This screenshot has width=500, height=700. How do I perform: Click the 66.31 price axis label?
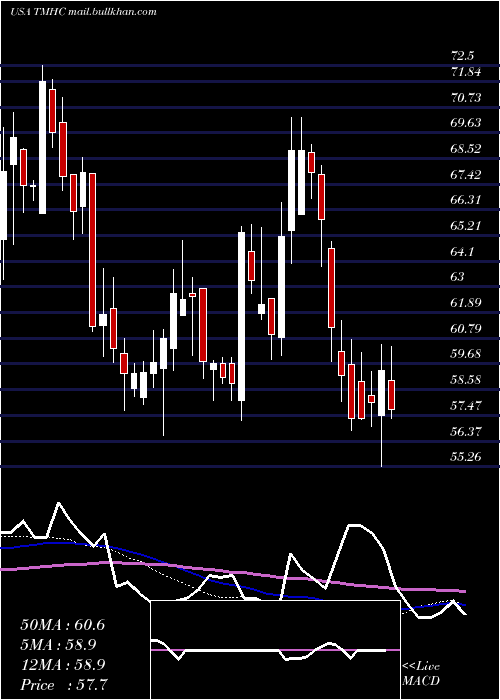pyautogui.click(x=467, y=200)
